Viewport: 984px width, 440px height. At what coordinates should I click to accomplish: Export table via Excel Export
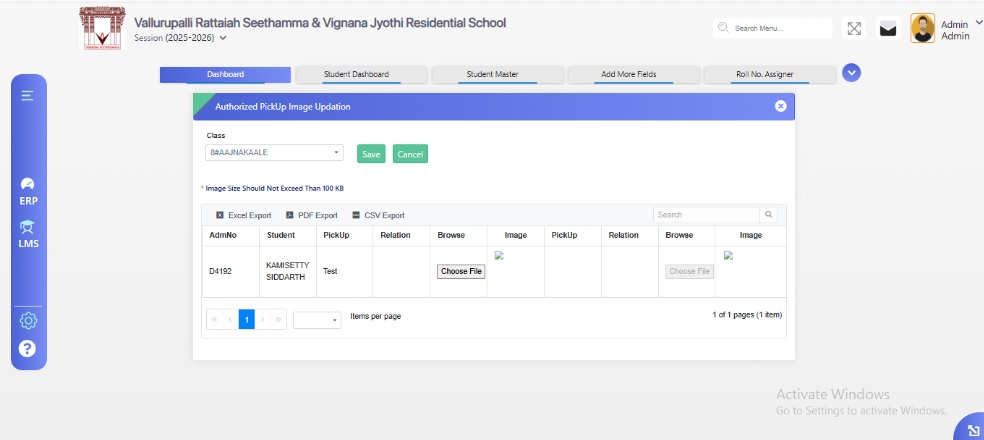pos(244,215)
